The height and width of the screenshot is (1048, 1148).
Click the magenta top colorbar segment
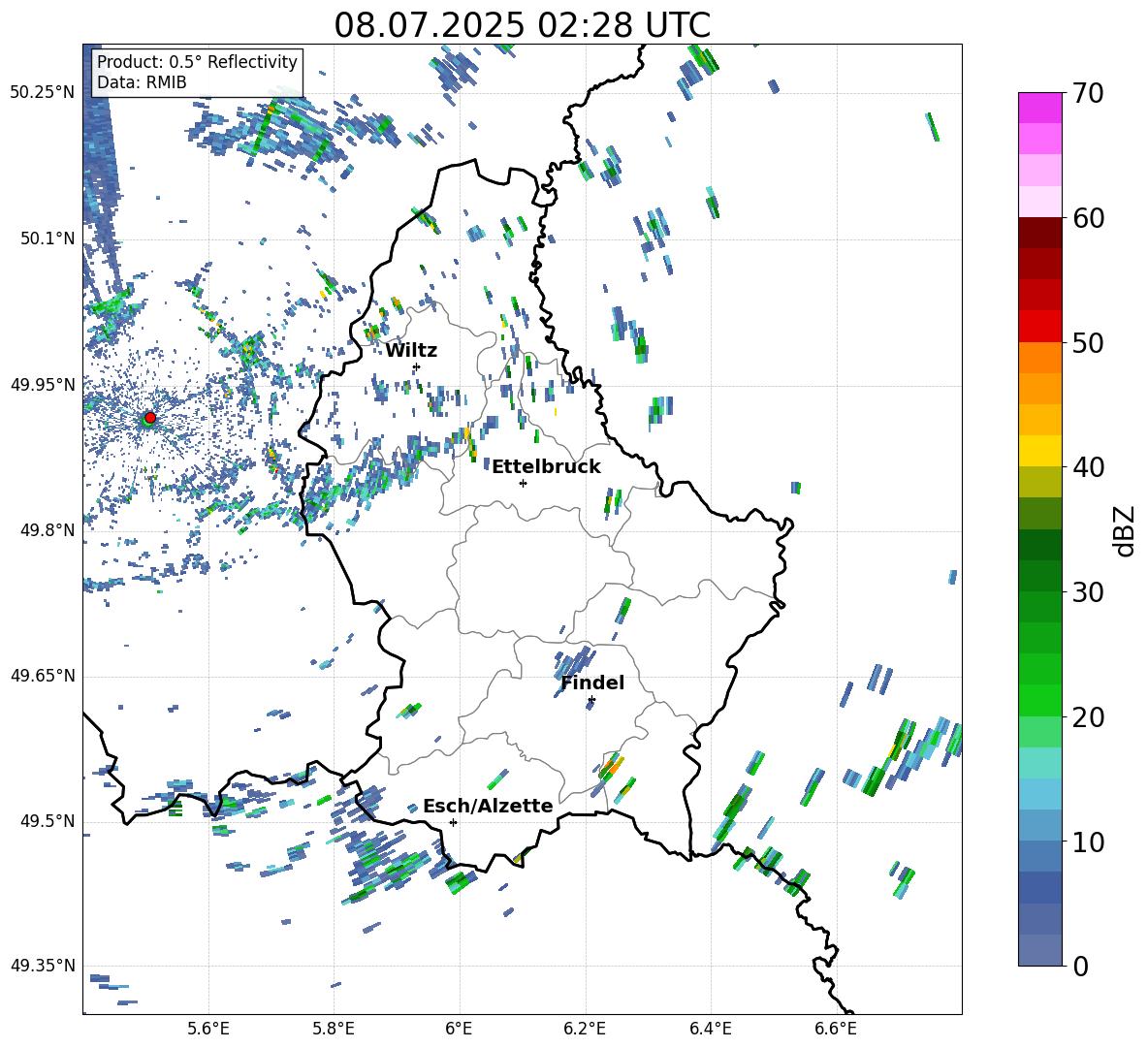tap(1039, 108)
